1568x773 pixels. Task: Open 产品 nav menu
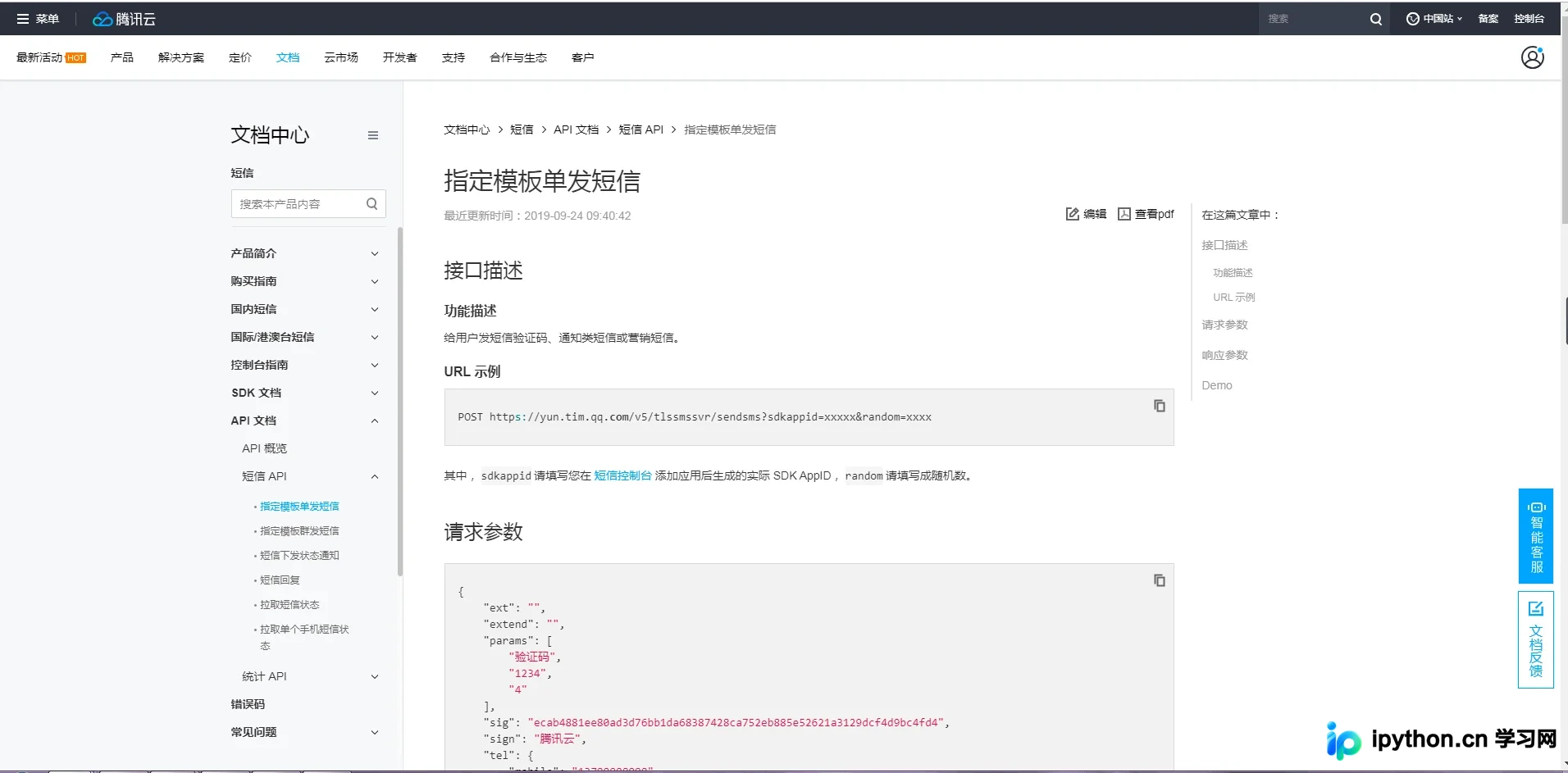click(x=122, y=57)
